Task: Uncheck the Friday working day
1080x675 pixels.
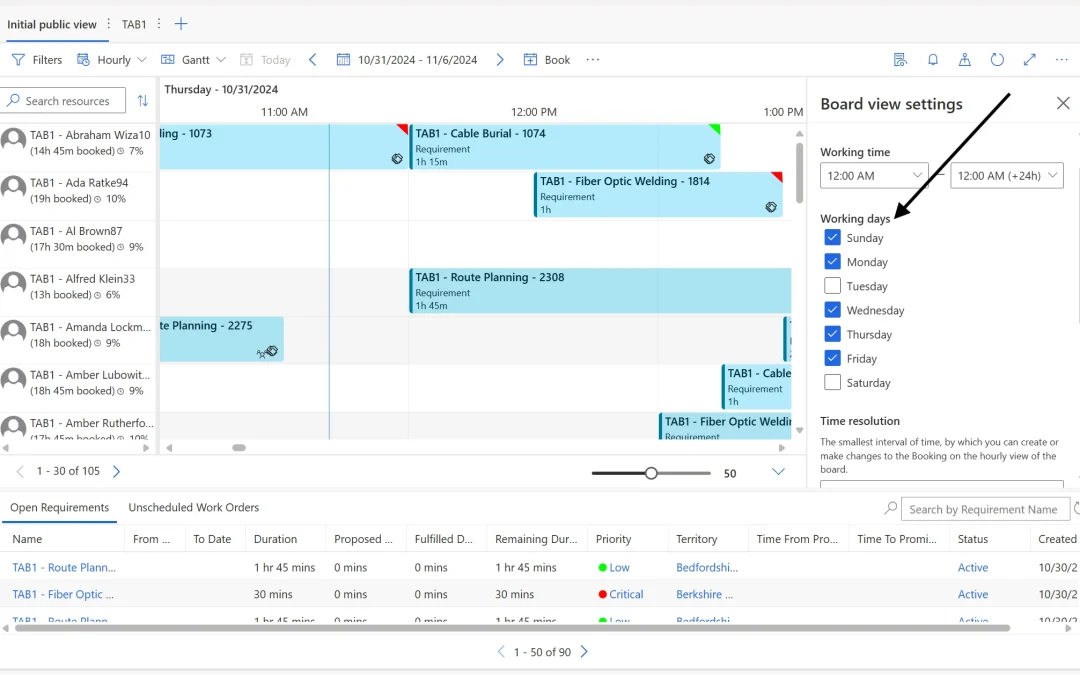Action: 832,358
